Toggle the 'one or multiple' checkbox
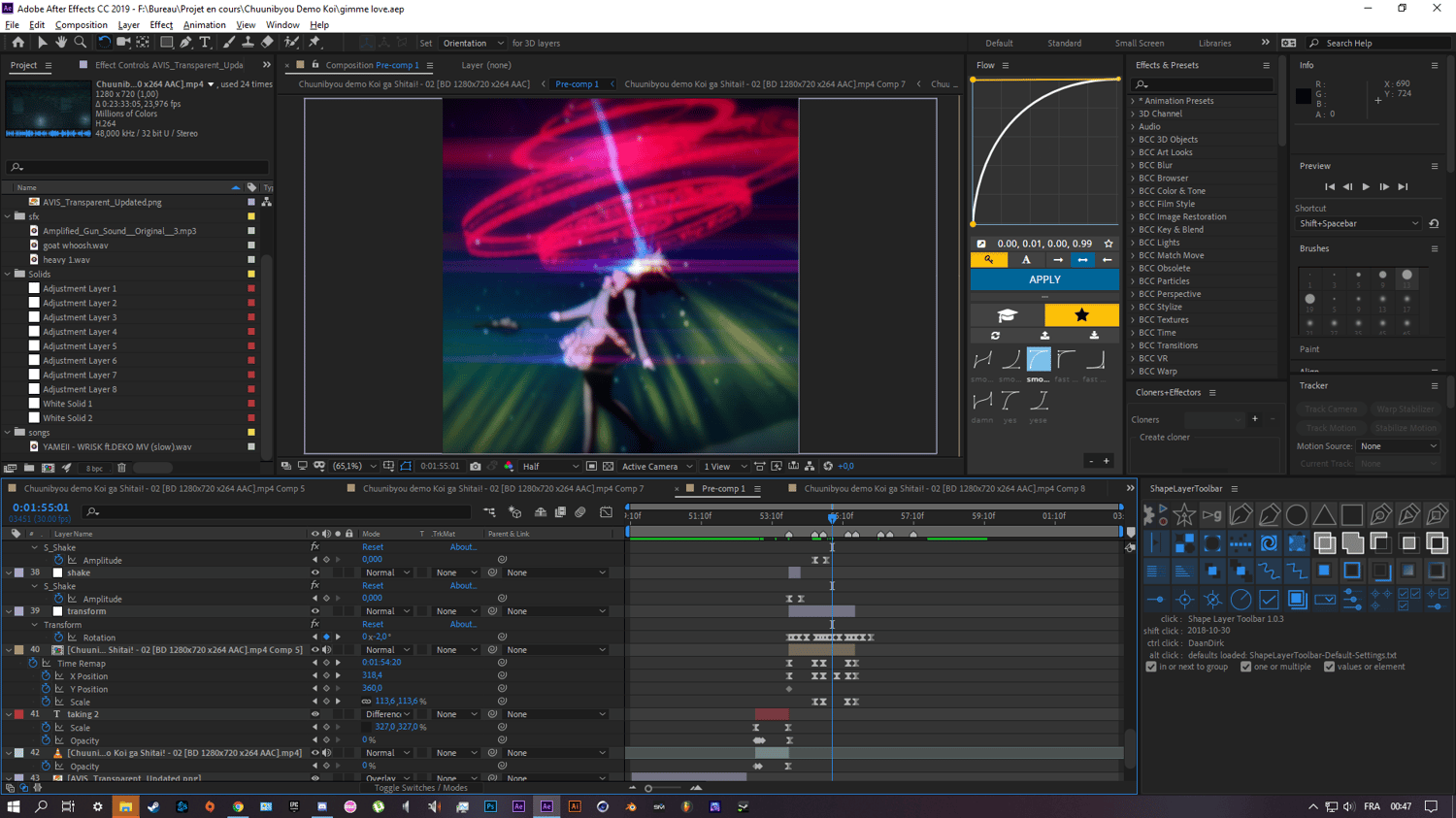 [1245, 667]
